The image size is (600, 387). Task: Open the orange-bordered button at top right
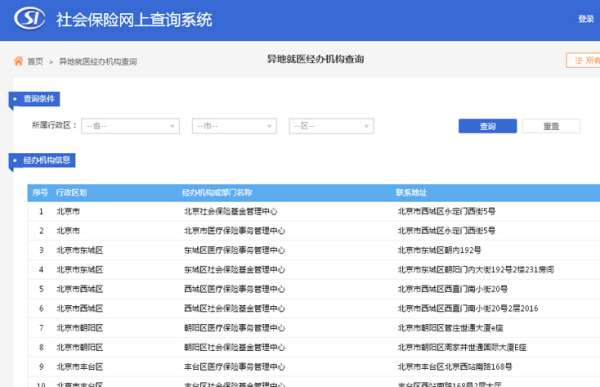pos(583,60)
